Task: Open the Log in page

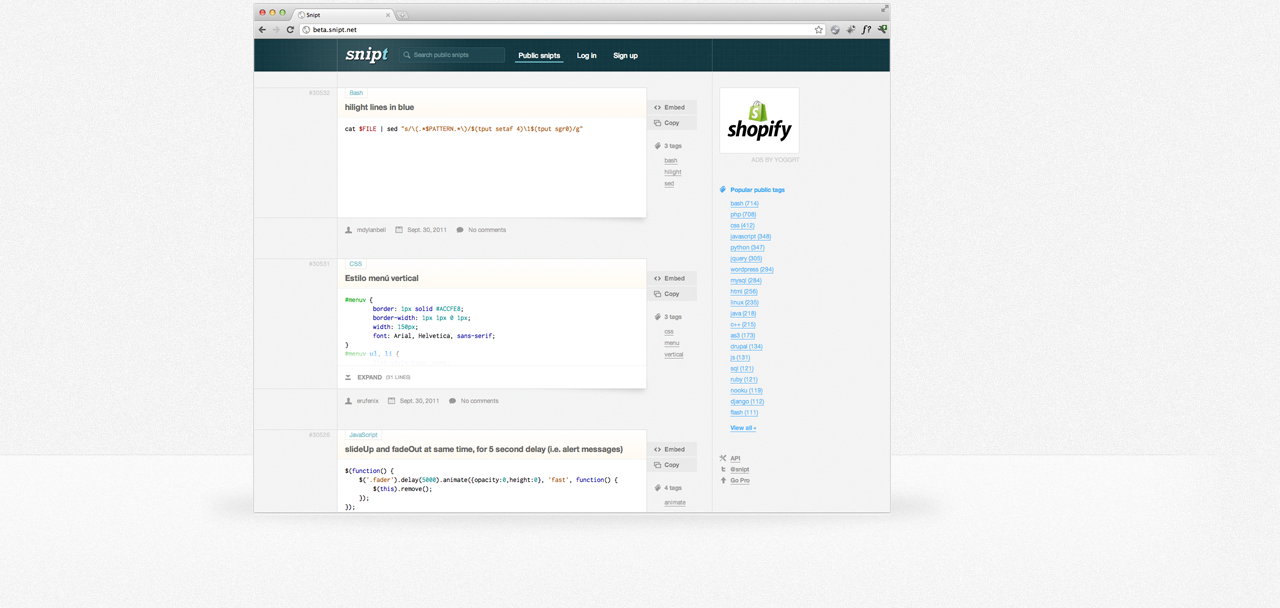Action: [x=586, y=56]
